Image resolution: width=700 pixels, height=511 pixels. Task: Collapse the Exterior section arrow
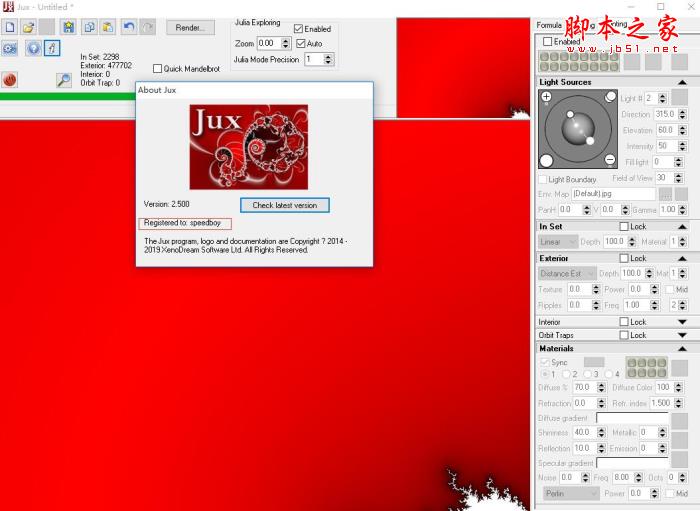point(682,258)
